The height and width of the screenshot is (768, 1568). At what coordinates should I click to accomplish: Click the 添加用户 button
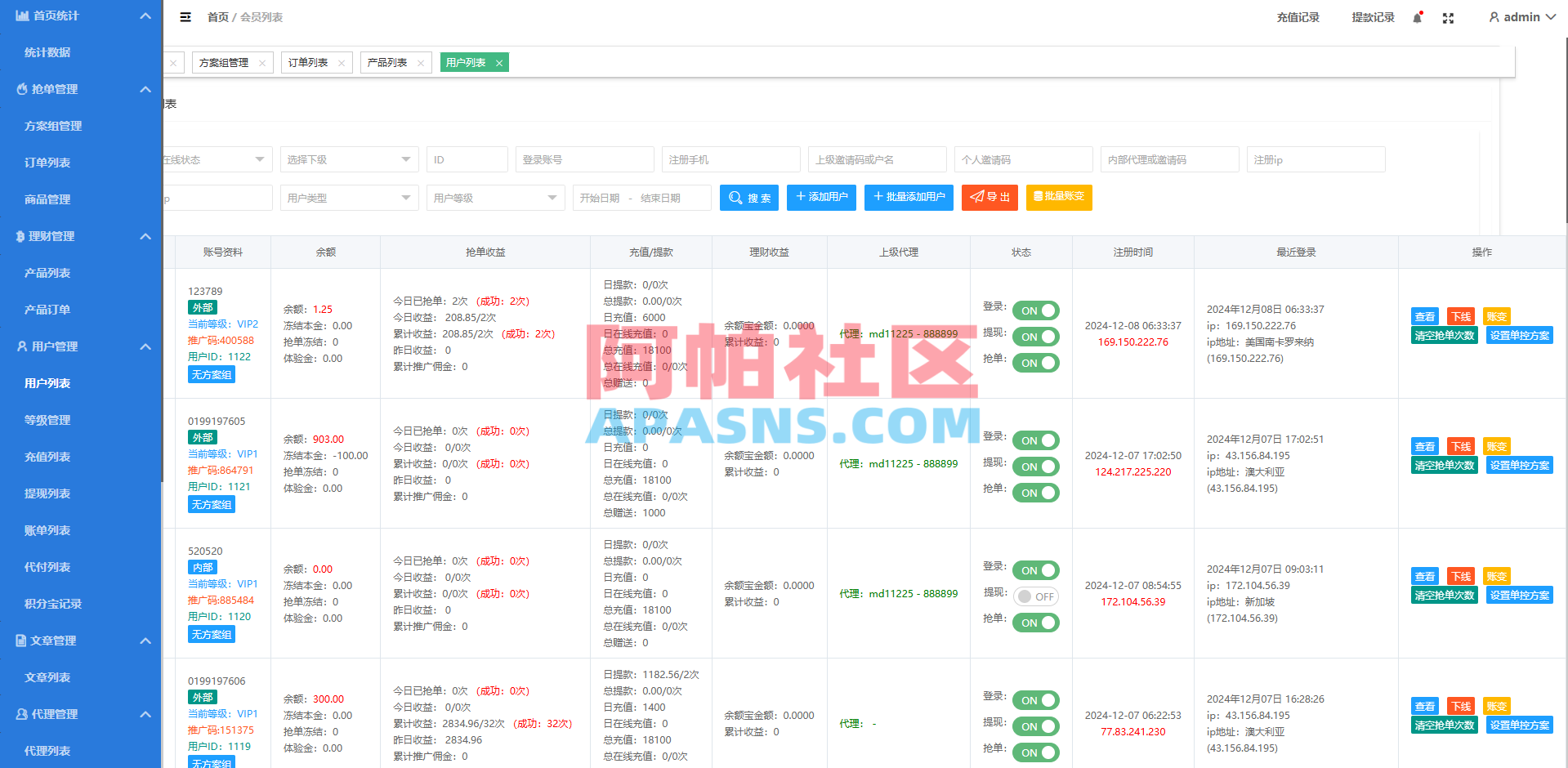821,197
